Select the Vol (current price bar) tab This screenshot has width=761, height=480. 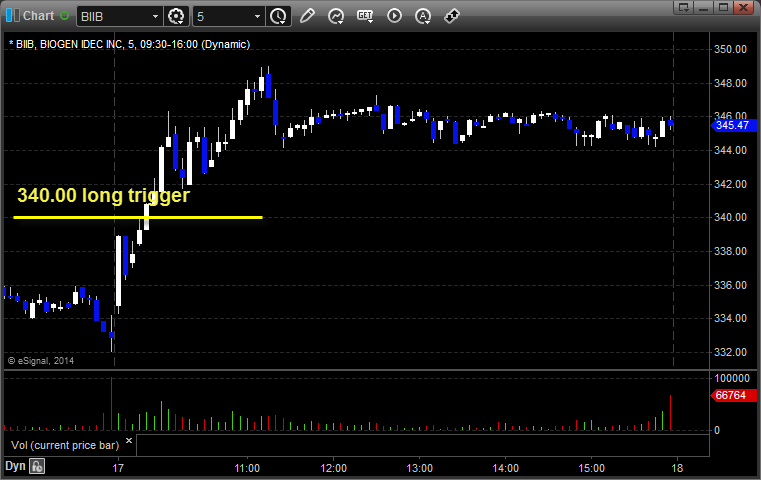[x=65, y=445]
